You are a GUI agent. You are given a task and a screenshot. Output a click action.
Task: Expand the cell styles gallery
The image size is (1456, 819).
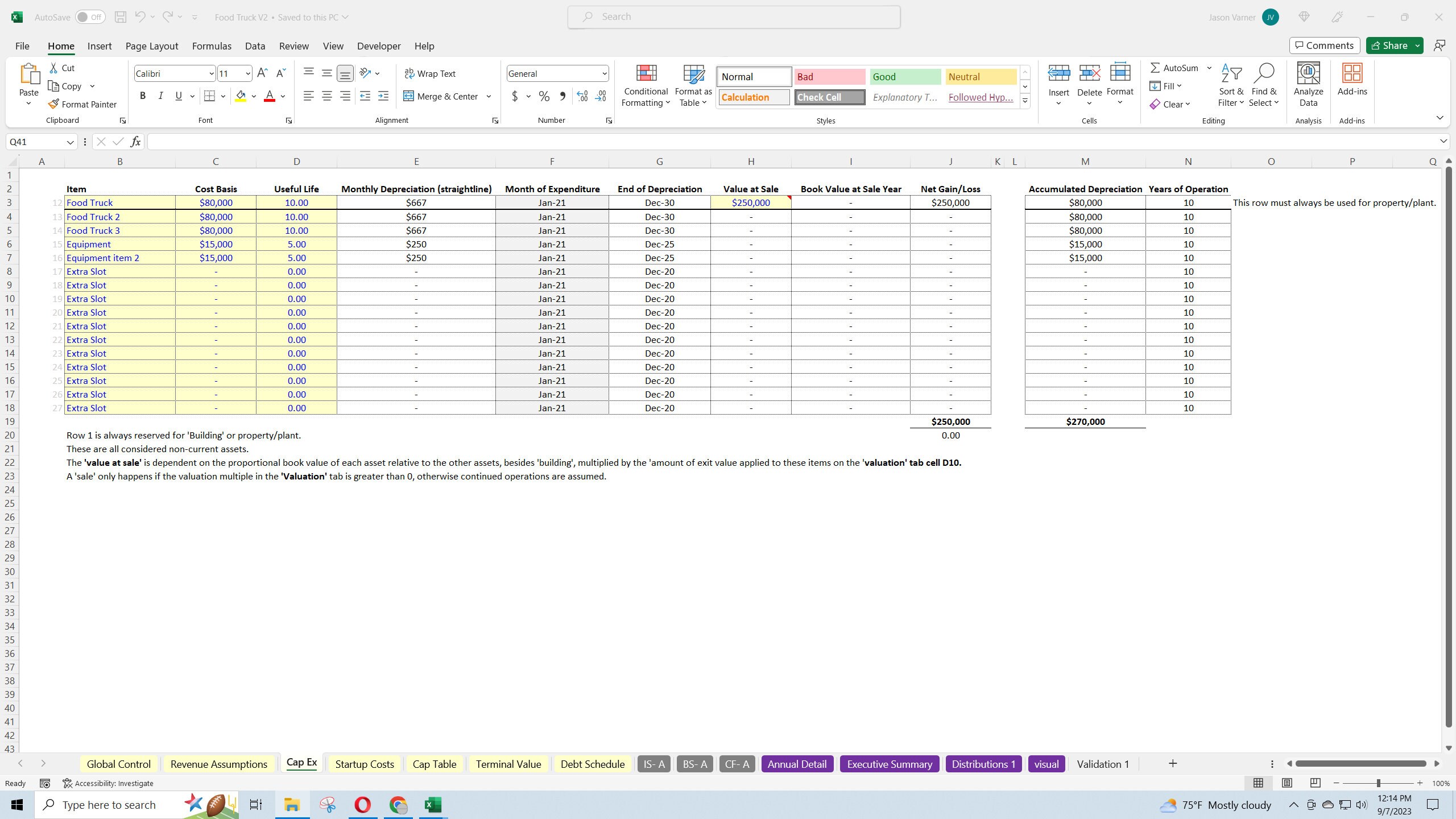tap(1025, 101)
